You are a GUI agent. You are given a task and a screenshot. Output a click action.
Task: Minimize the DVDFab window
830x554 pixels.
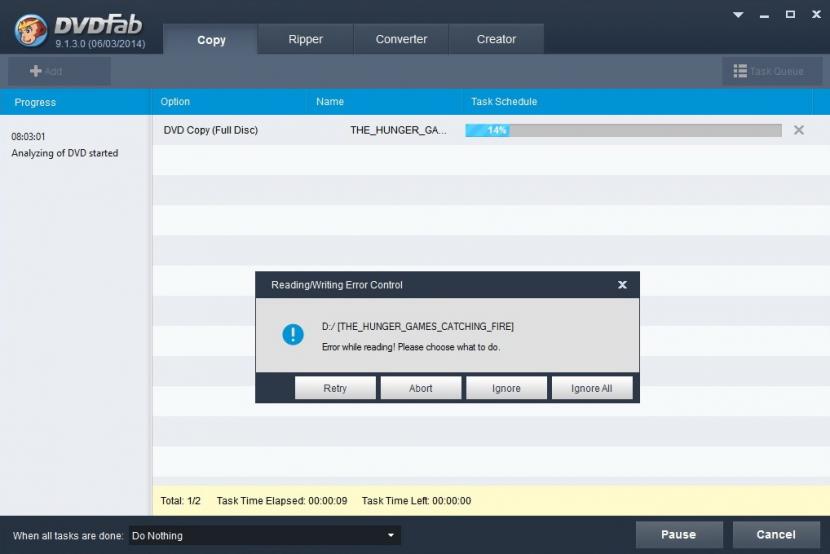click(x=764, y=16)
